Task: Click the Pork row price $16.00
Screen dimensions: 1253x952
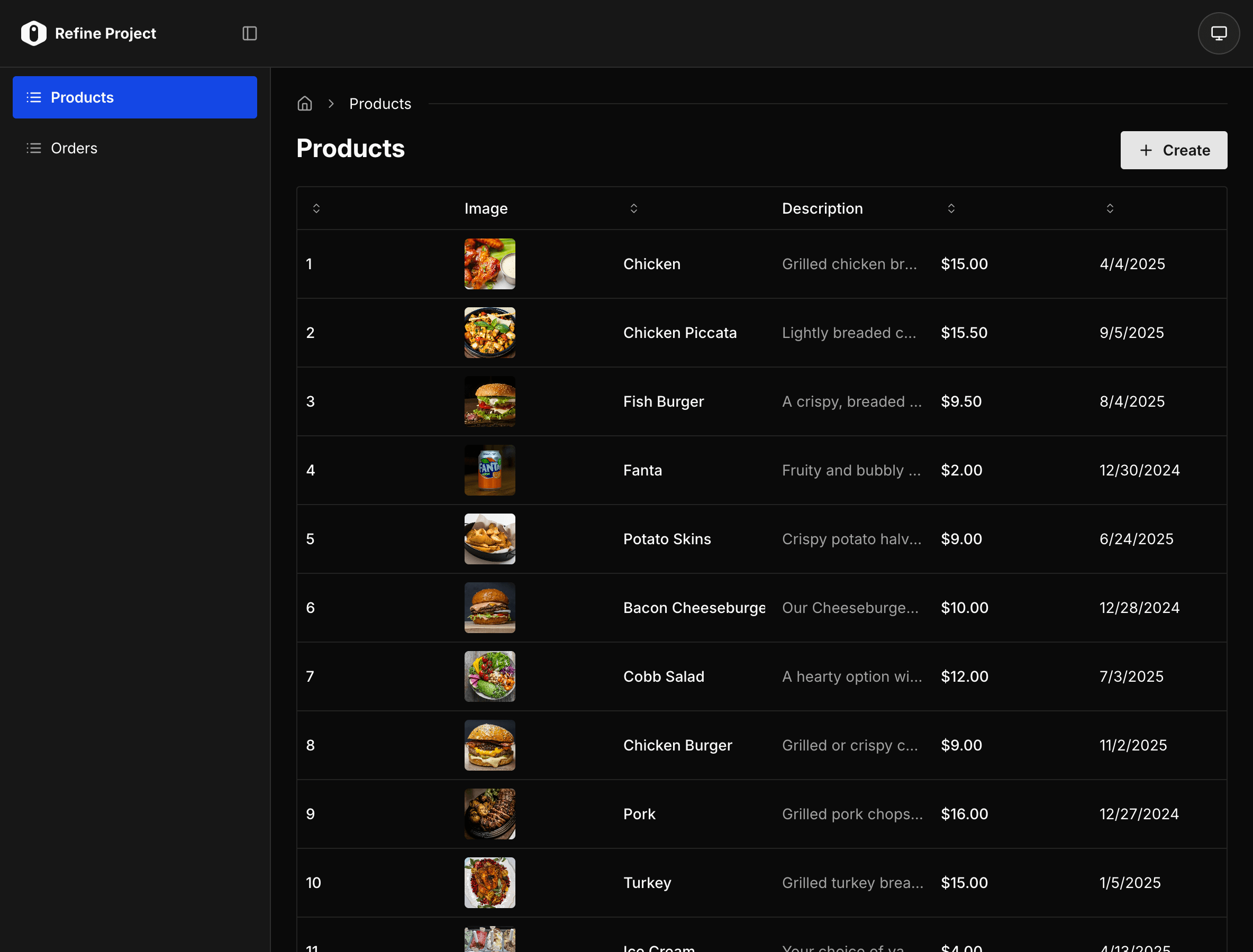Action: point(965,814)
